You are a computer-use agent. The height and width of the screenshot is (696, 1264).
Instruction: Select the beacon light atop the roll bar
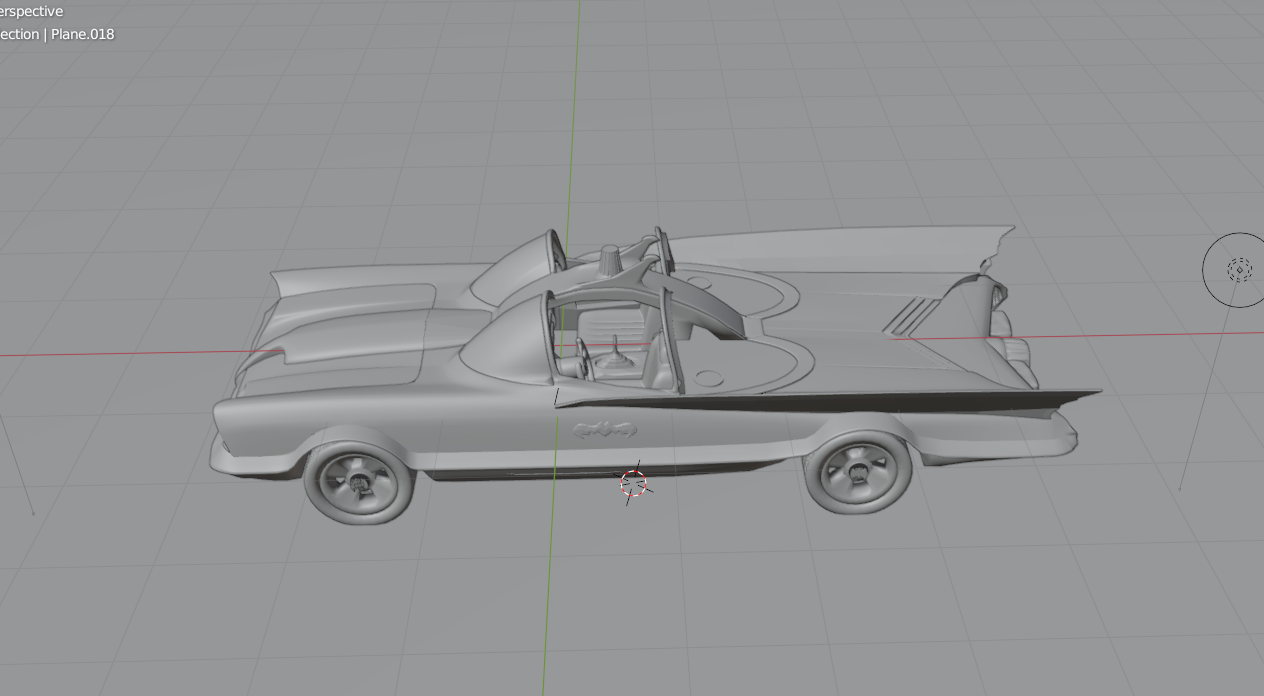[609, 260]
